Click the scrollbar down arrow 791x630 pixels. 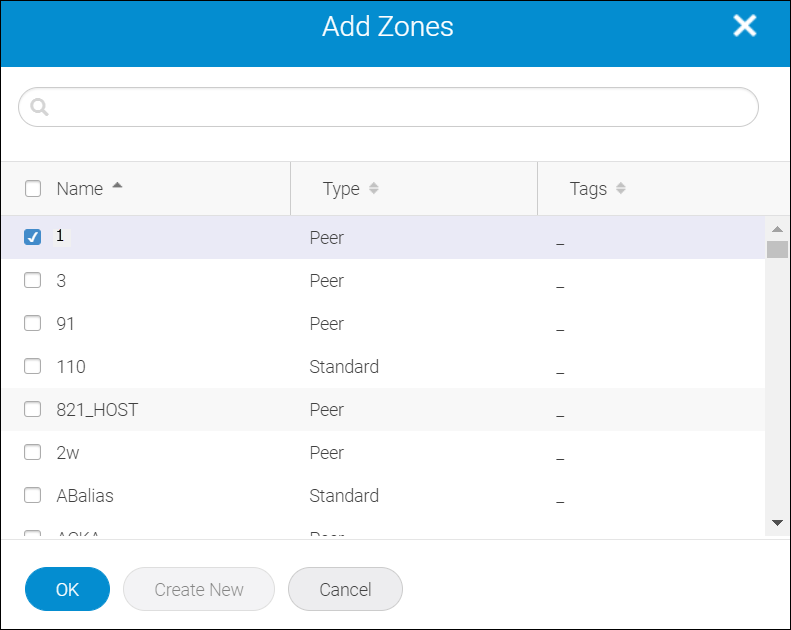(x=777, y=522)
